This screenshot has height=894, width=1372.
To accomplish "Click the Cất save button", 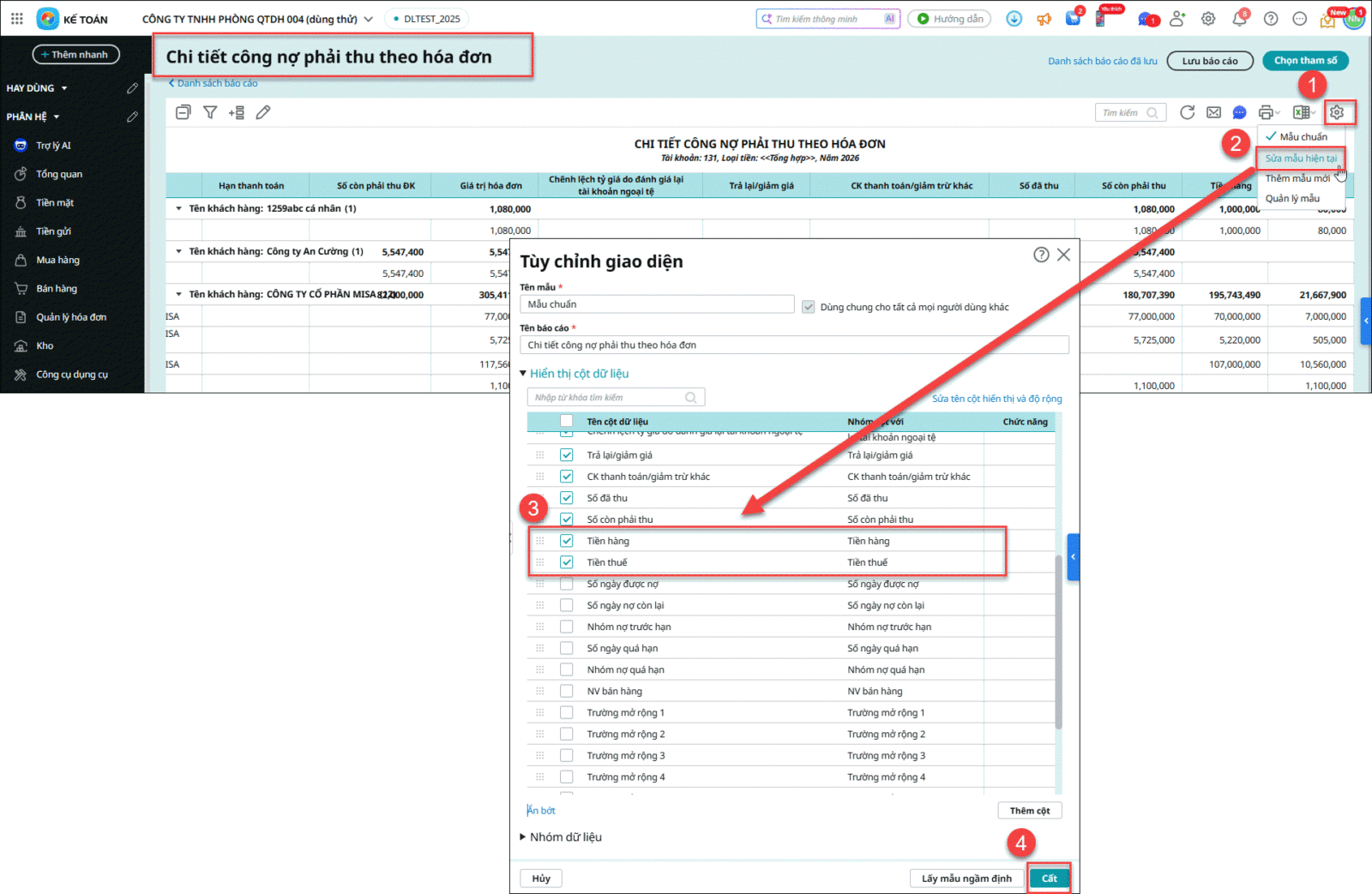I will pos(1050,879).
